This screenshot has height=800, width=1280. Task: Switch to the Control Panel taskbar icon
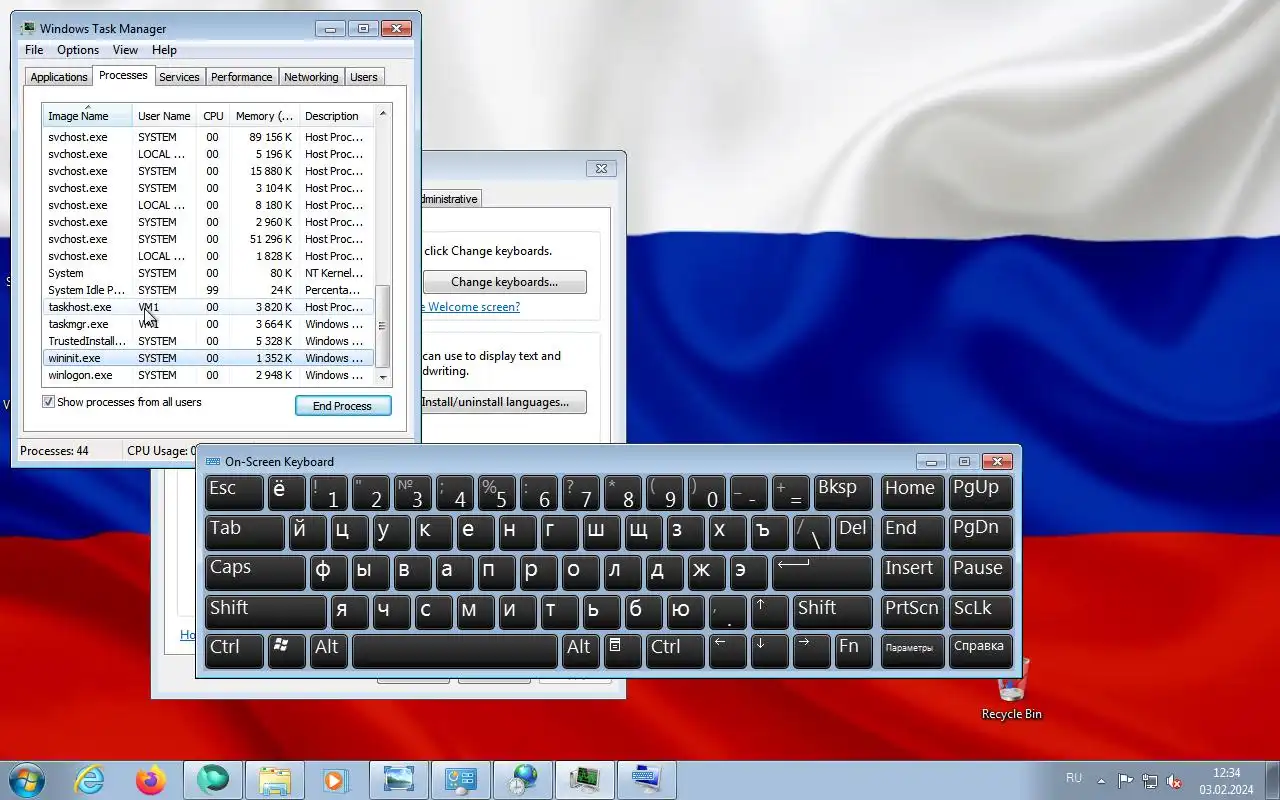pyautogui.click(x=460, y=780)
